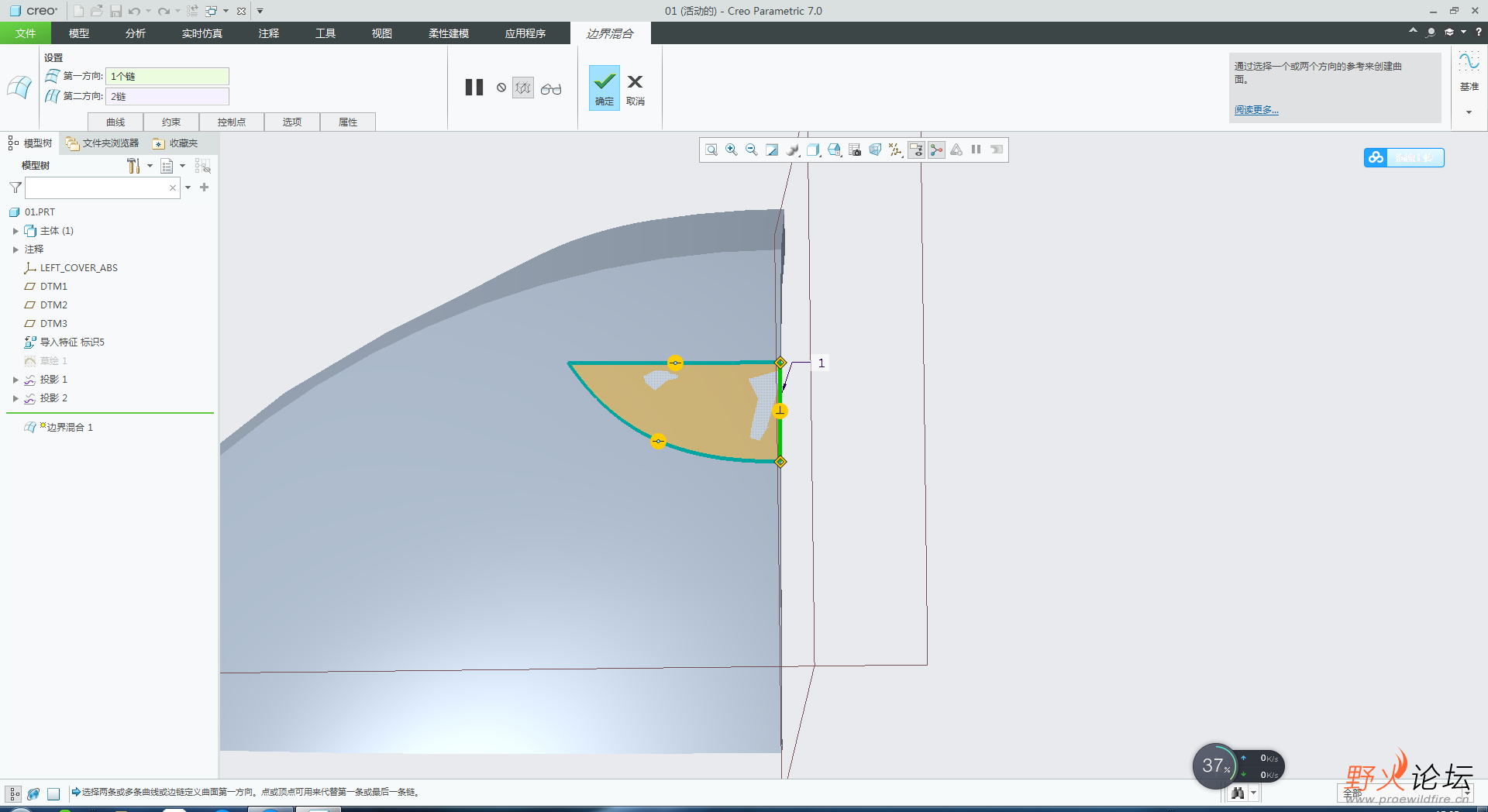Open the 曲线 panel tab
Screen dimensions: 1488x812
[115, 122]
